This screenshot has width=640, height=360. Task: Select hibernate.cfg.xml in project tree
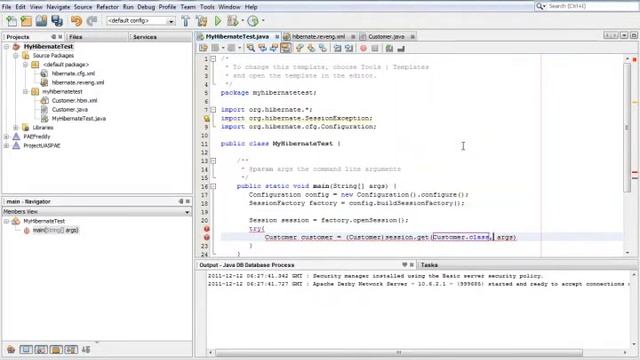click(73, 73)
